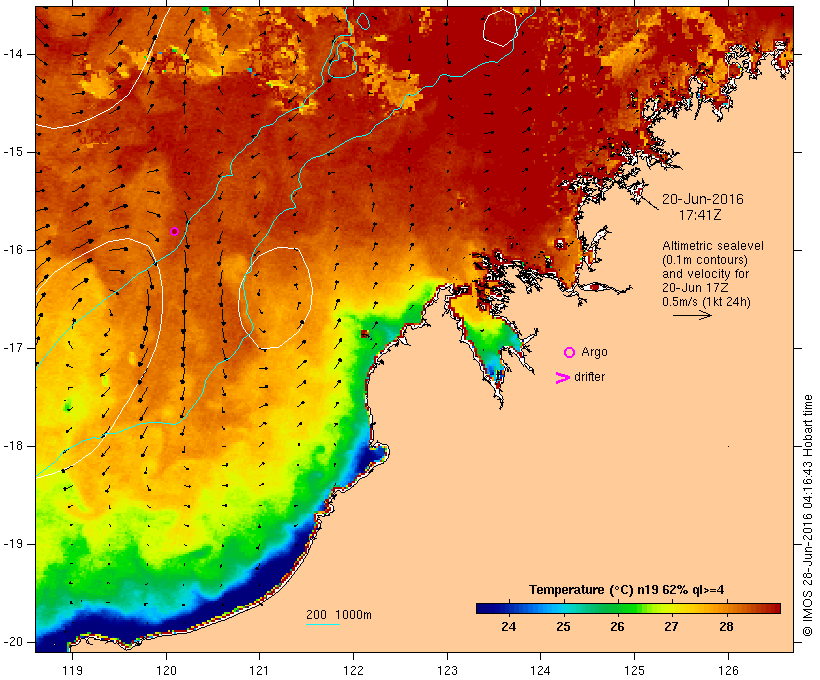This screenshot has height=680, width=820.
Task: Click the drifter legend arrow symbol
Action: point(562,378)
